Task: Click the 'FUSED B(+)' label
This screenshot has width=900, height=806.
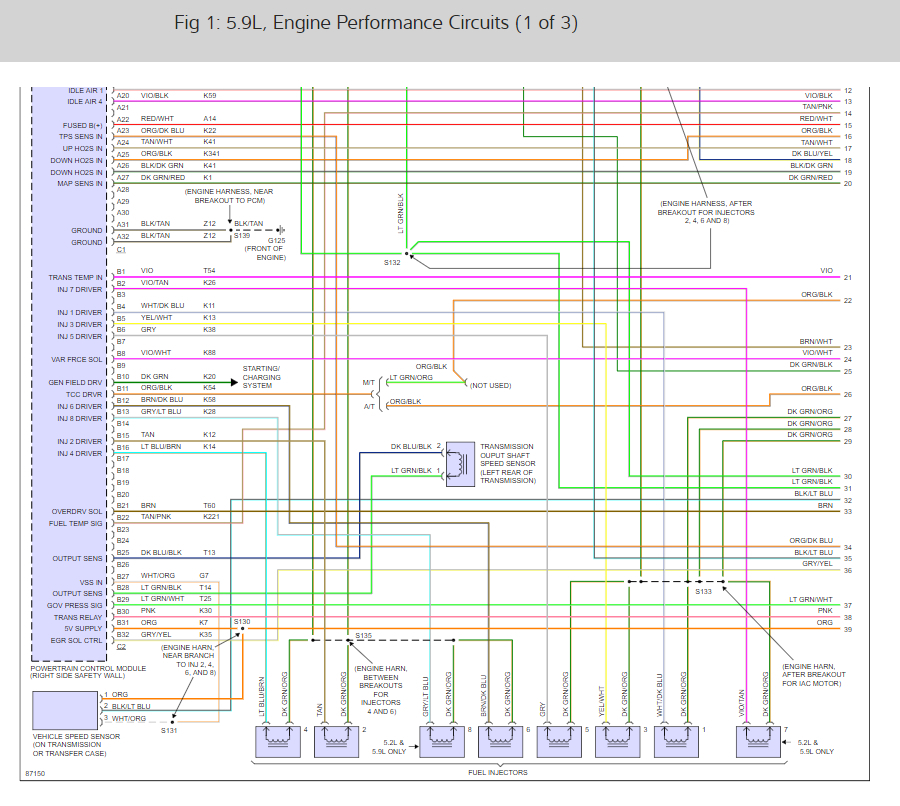Action: [83, 125]
